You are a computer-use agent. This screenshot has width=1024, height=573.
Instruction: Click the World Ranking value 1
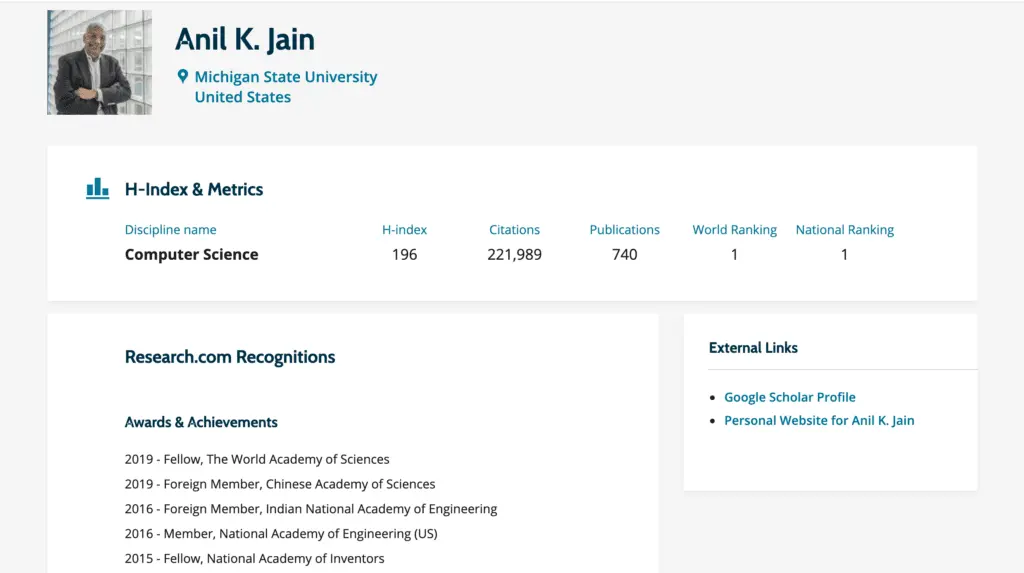tap(735, 255)
